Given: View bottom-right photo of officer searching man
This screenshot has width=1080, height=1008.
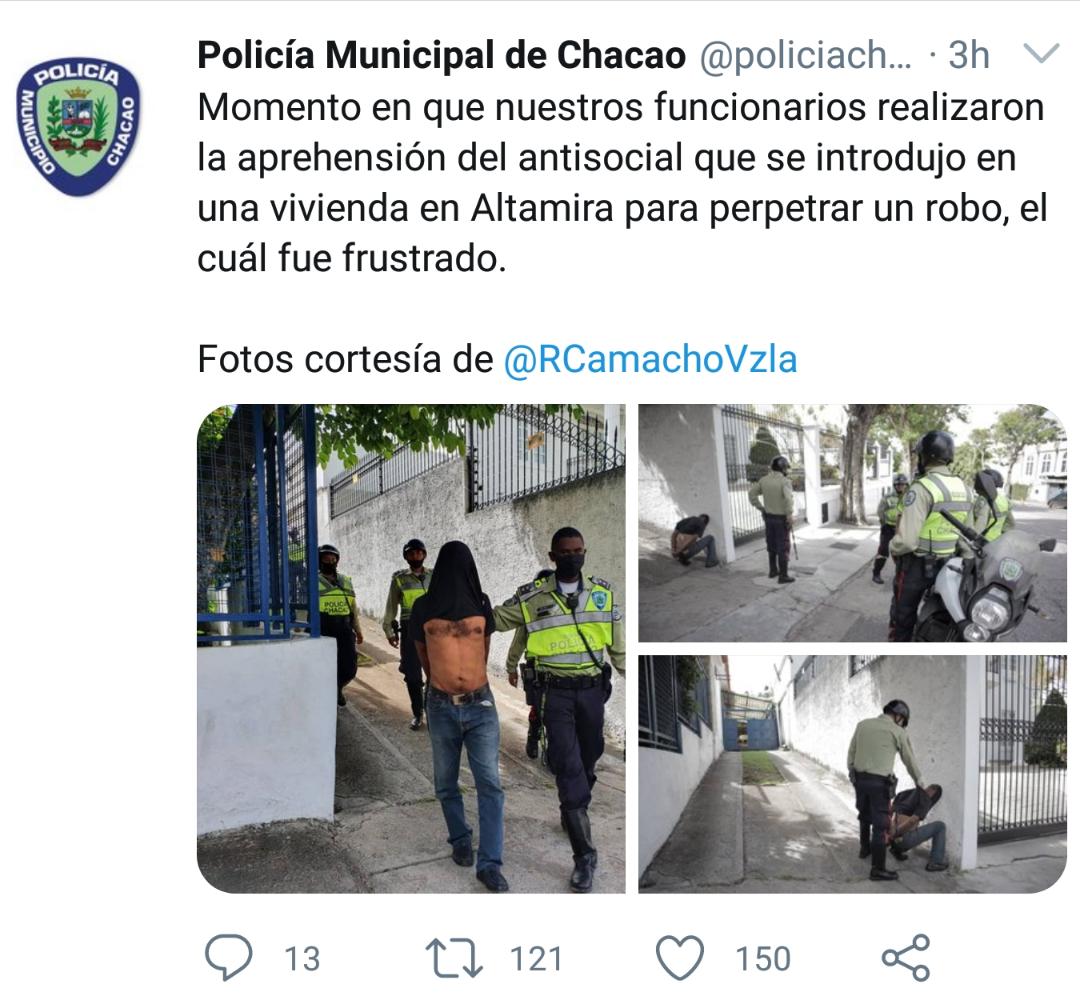Looking at the screenshot, I should [x=852, y=774].
